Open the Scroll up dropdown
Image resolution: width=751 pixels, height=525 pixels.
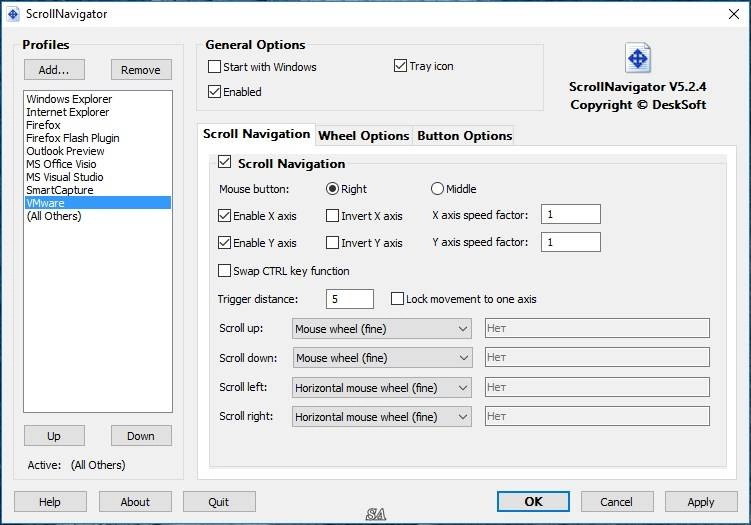382,329
